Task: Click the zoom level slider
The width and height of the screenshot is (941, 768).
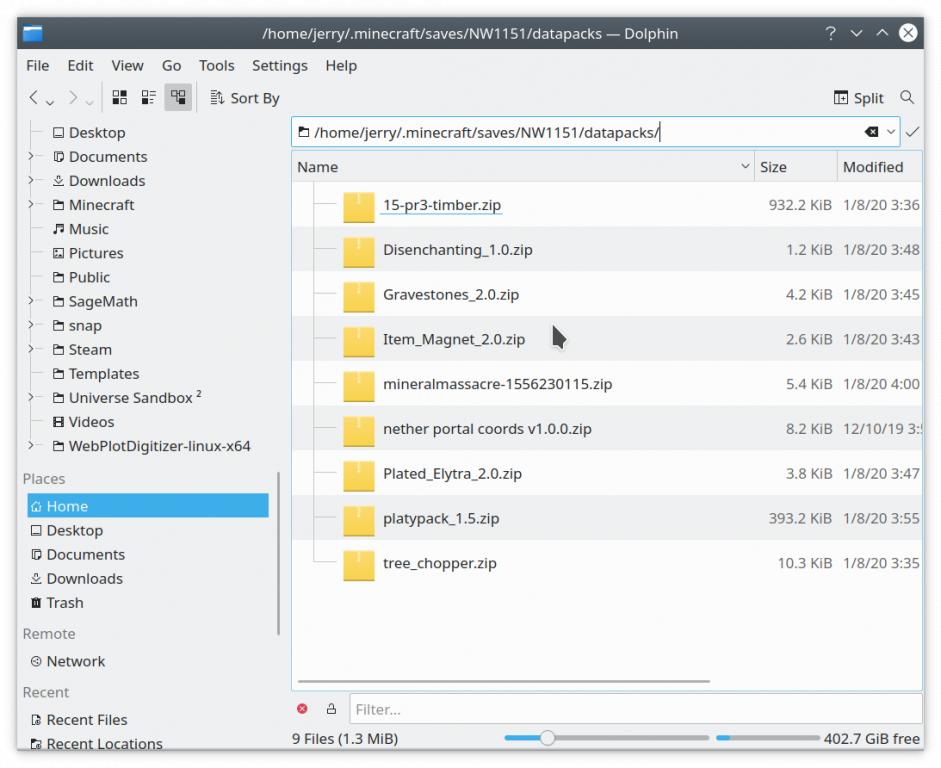Action: tap(547, 738)
